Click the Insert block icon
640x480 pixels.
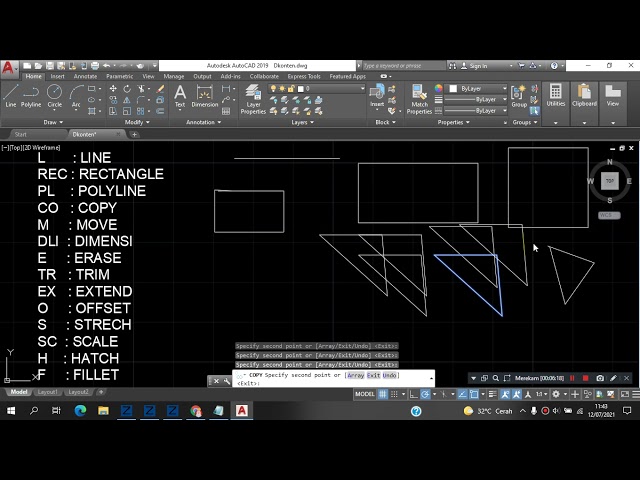click(377, 96)
